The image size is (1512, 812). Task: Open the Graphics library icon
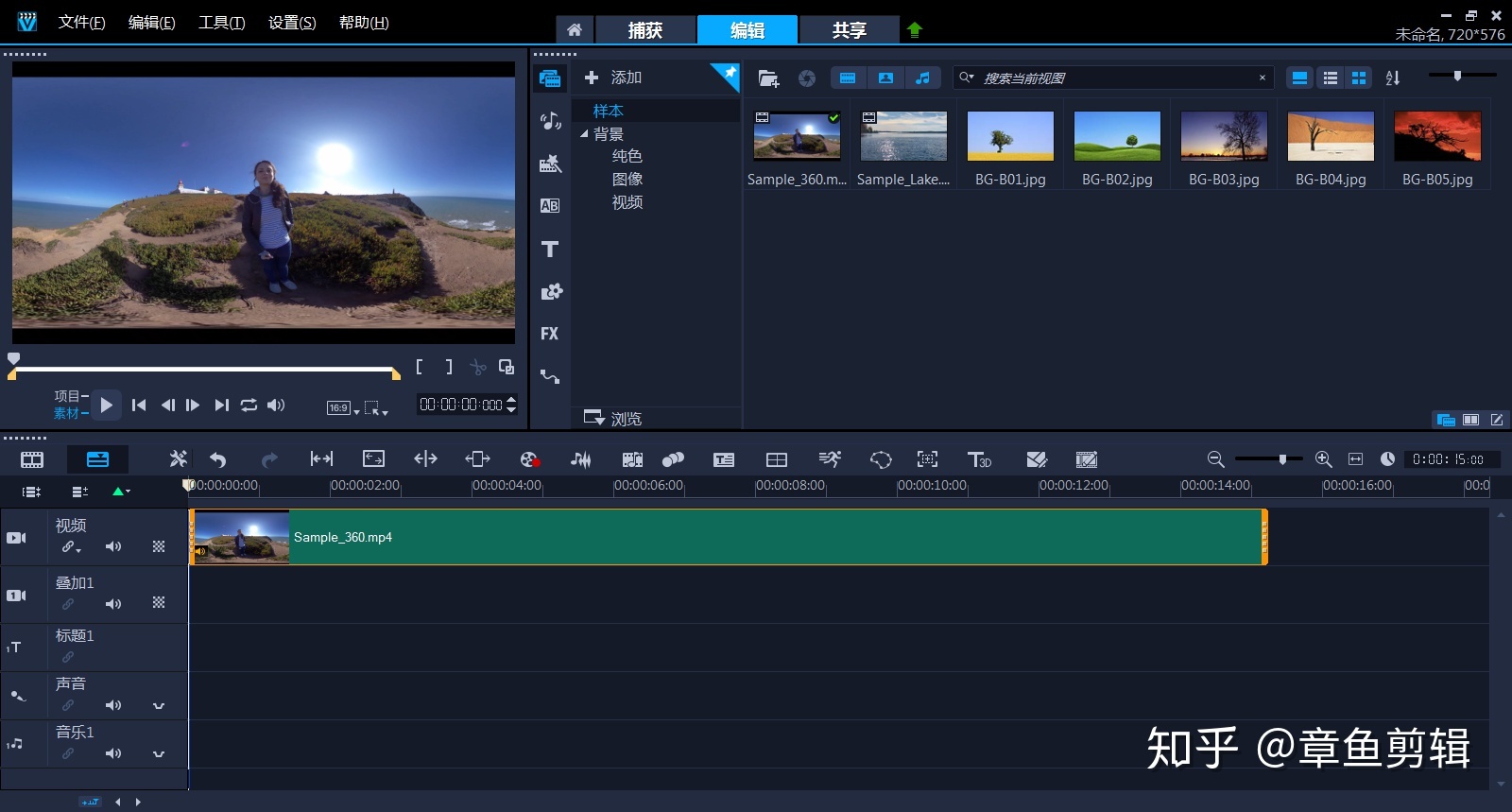(551, 291)
